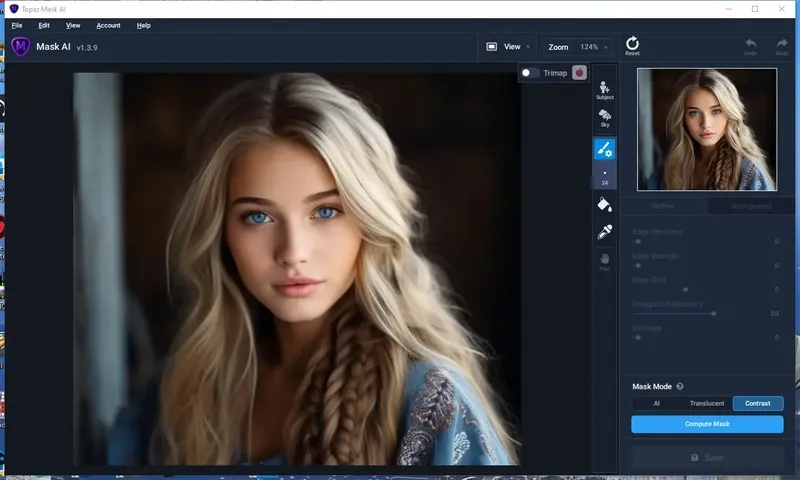Click the main portrait canvas image
The image size is (800, 480).
(x=297, y=269)
